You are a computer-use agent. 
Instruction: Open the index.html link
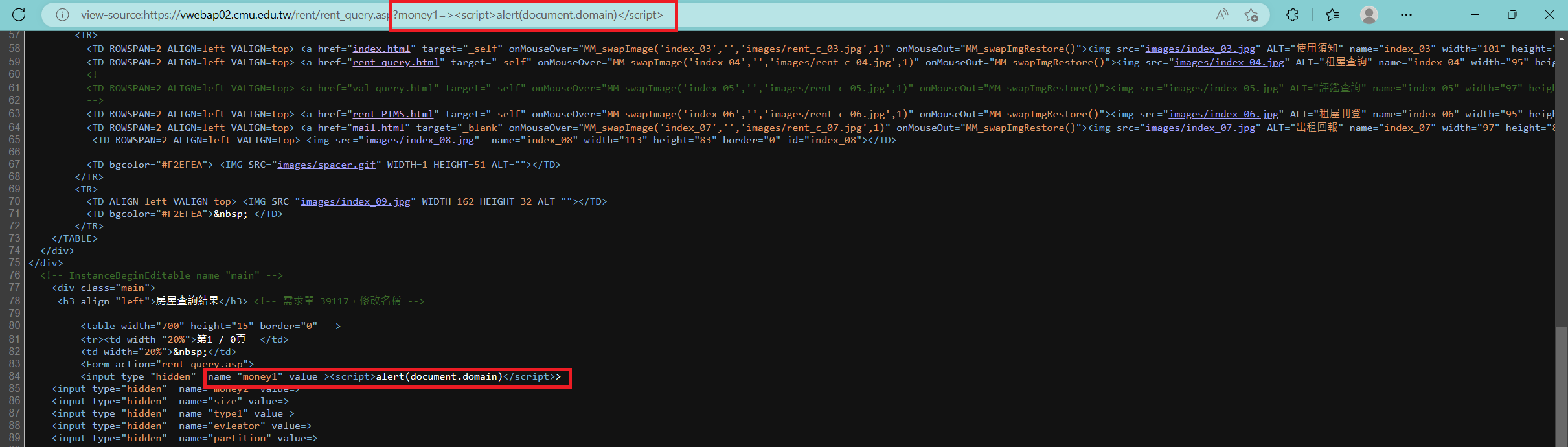(x=381, y=49)
